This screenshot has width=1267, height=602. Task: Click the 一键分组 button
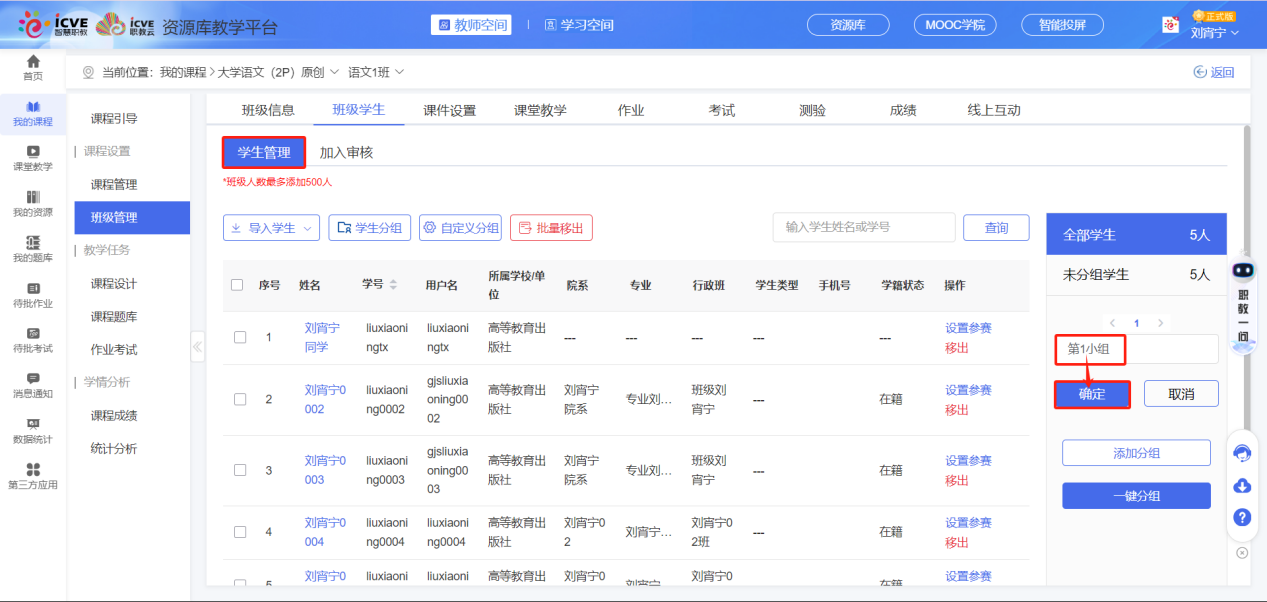1136,496
